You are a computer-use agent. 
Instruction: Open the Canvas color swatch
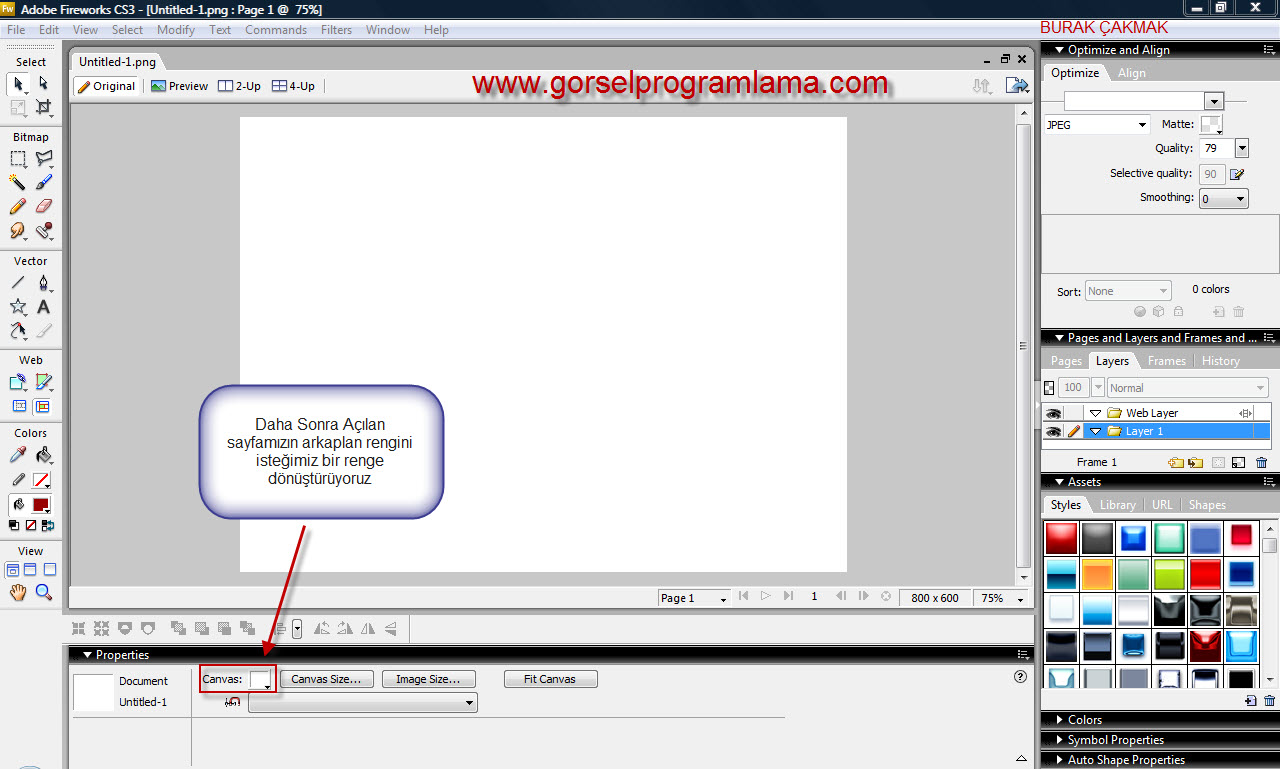tap(260, 679)
